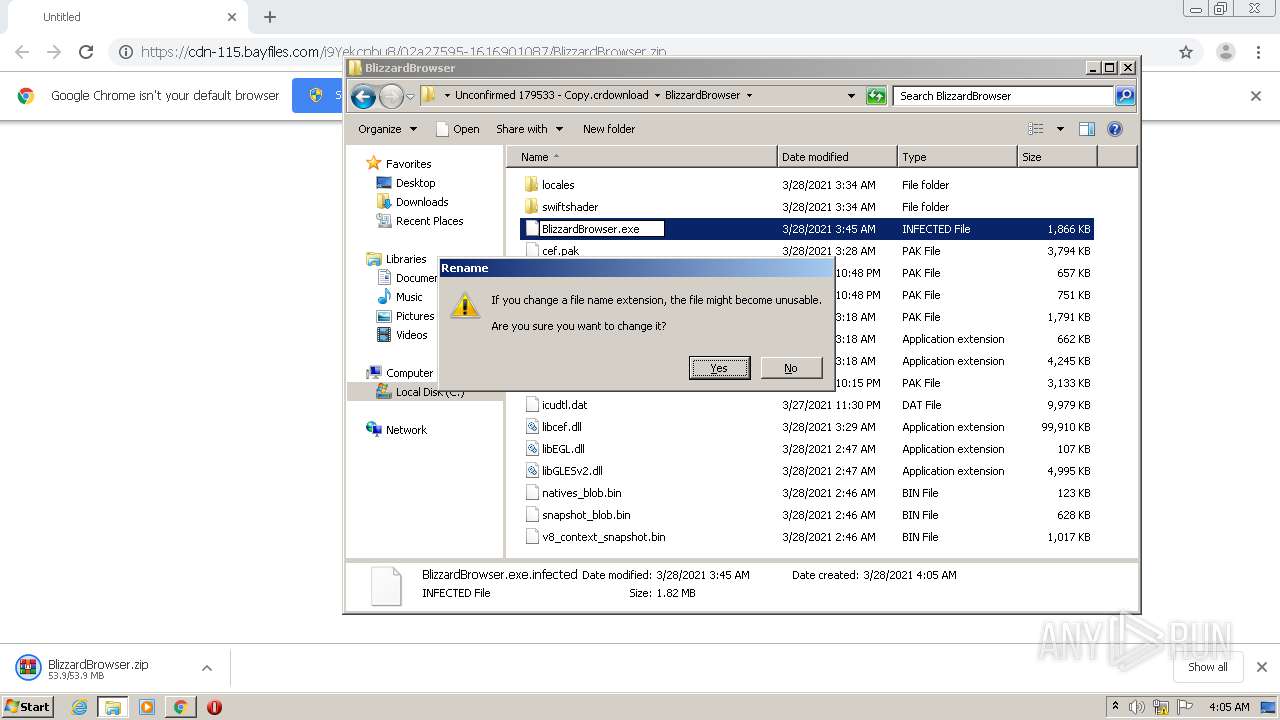Toggle the preview pane icon
Viewport: 1280px width, 720px height.
click(x=1087, y=129)
